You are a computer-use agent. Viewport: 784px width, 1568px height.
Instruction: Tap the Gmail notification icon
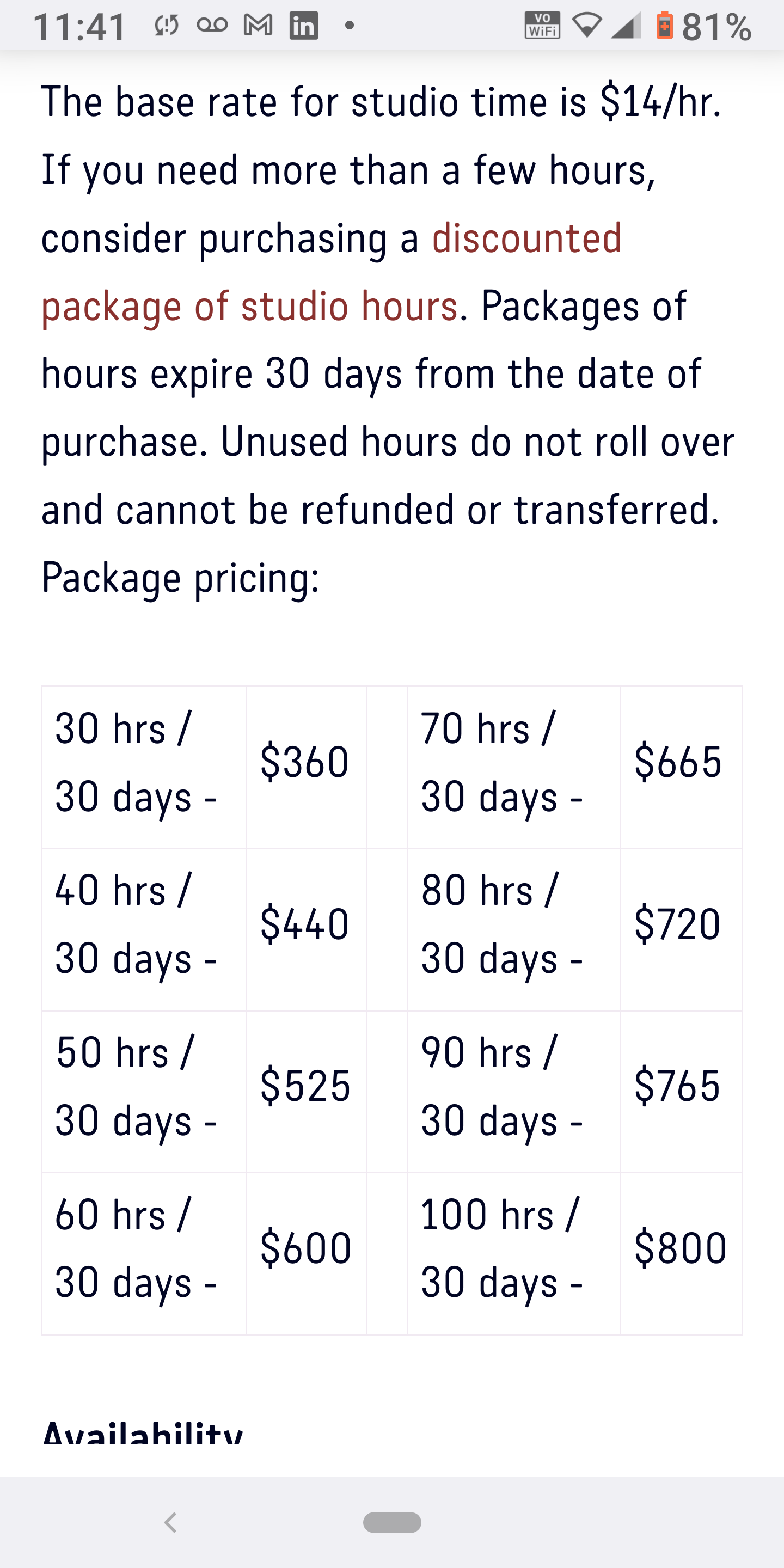(x=258, y=25)
